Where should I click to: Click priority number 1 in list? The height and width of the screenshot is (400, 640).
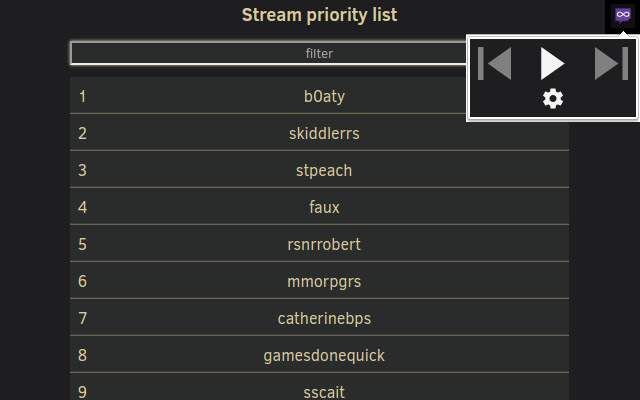point(82,97)
